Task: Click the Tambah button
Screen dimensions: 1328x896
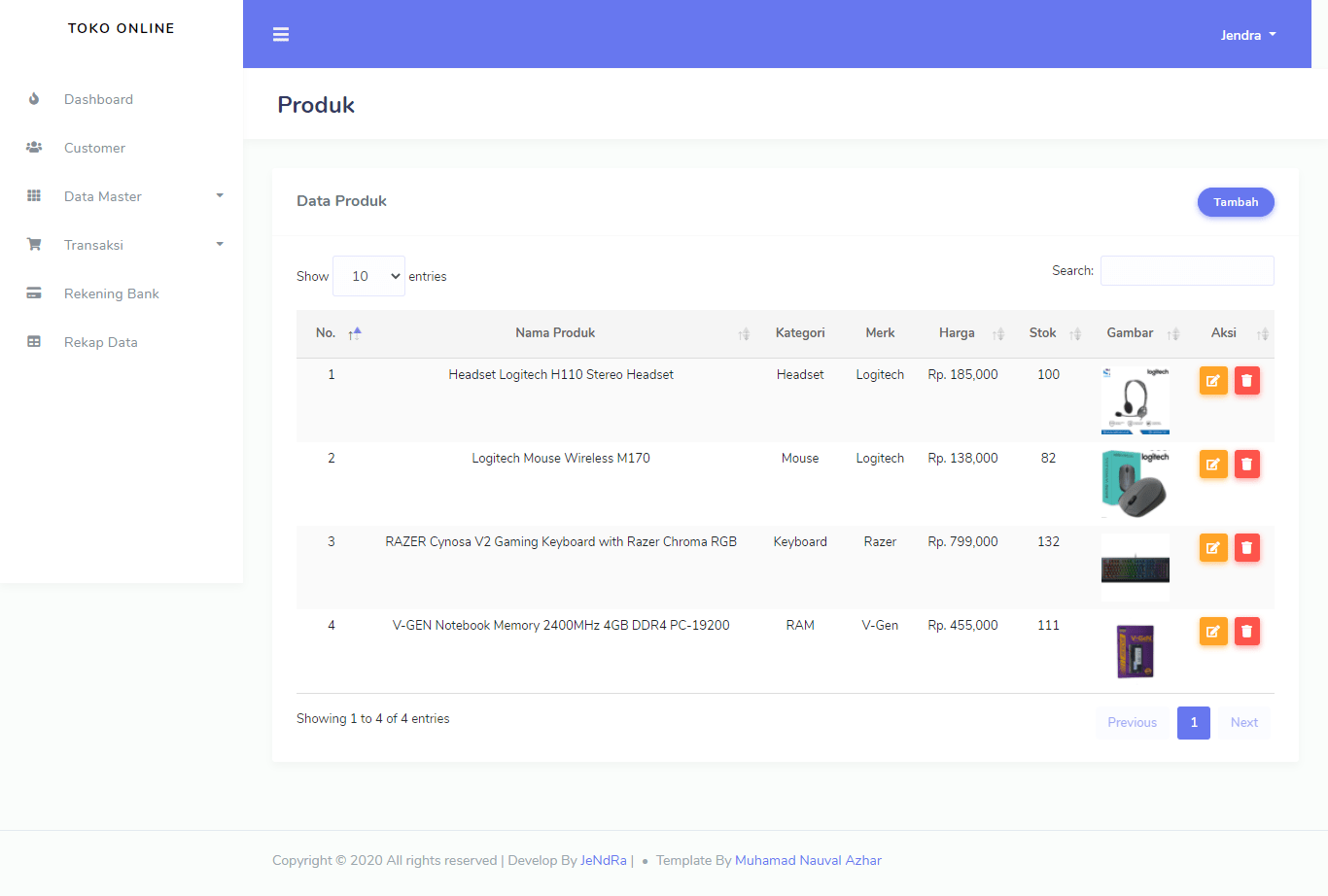Action: 1236,202
